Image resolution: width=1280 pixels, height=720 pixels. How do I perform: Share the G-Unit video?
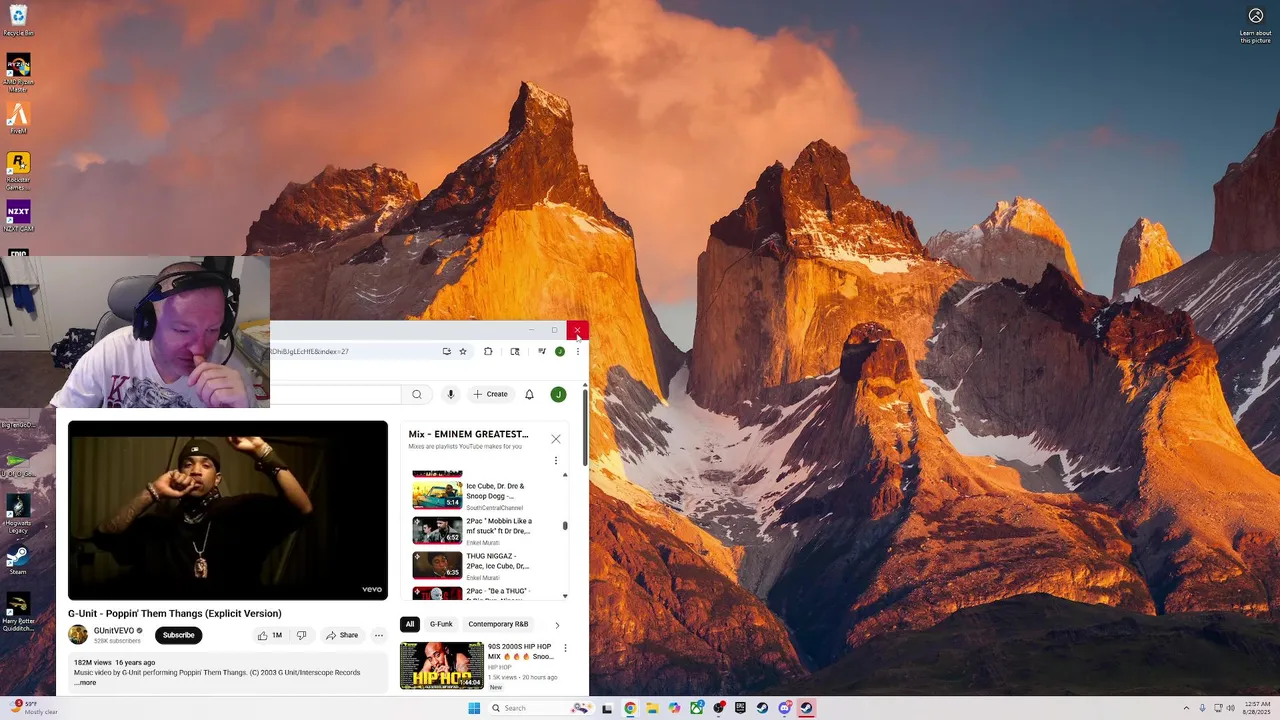(x=342, y=635)
